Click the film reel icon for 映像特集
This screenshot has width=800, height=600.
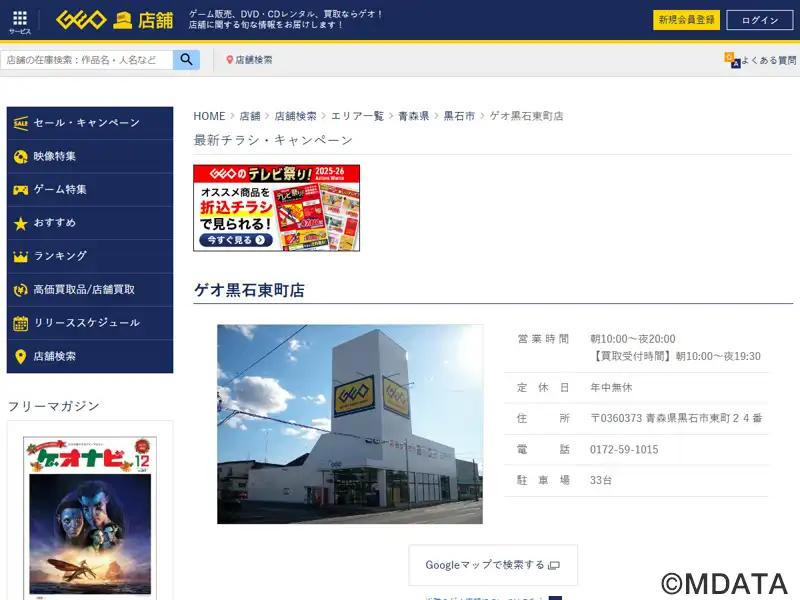tap(20, 157)
